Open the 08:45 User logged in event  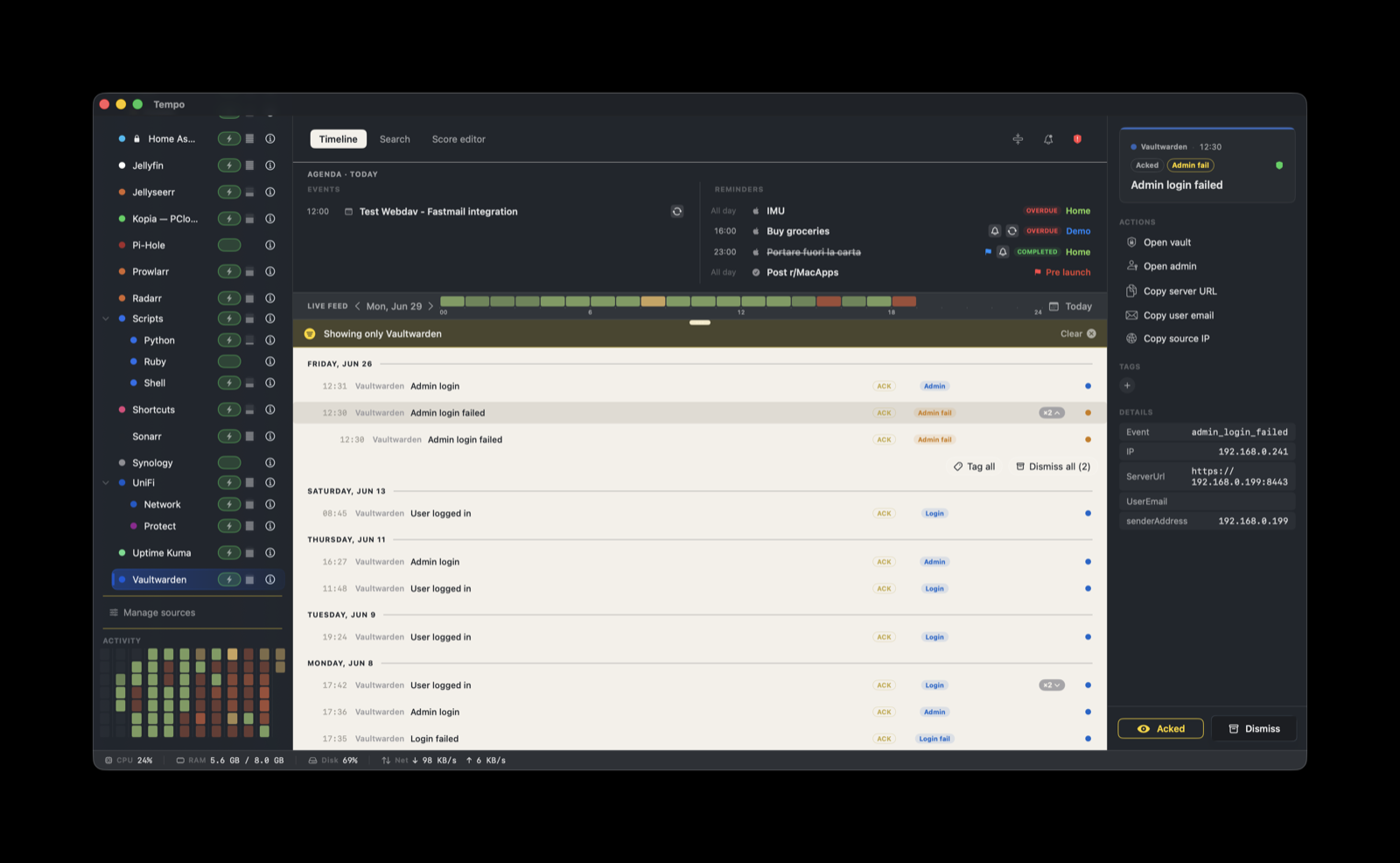[700, 514]
